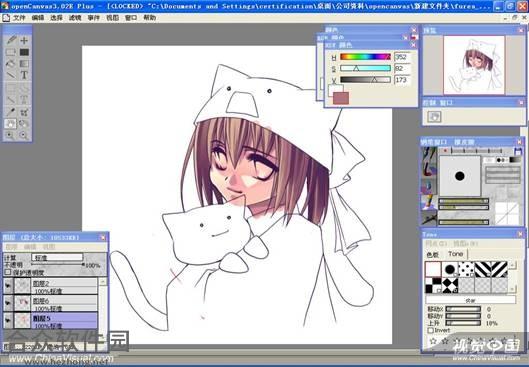Click the brush tip preview with black dot
529x367 pixels.
[x=460, y=176]
